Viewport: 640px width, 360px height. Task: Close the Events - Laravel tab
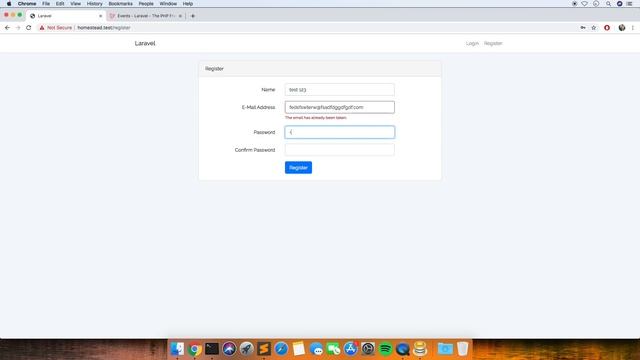tap(180, 16)
